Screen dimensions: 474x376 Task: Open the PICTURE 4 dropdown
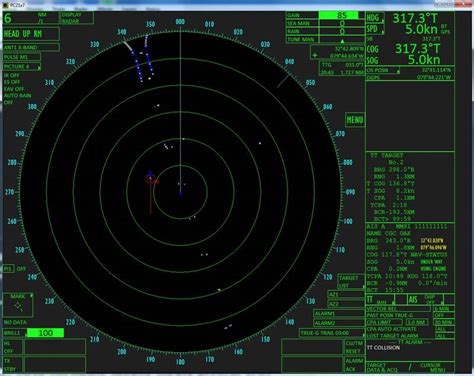point(22,67)
